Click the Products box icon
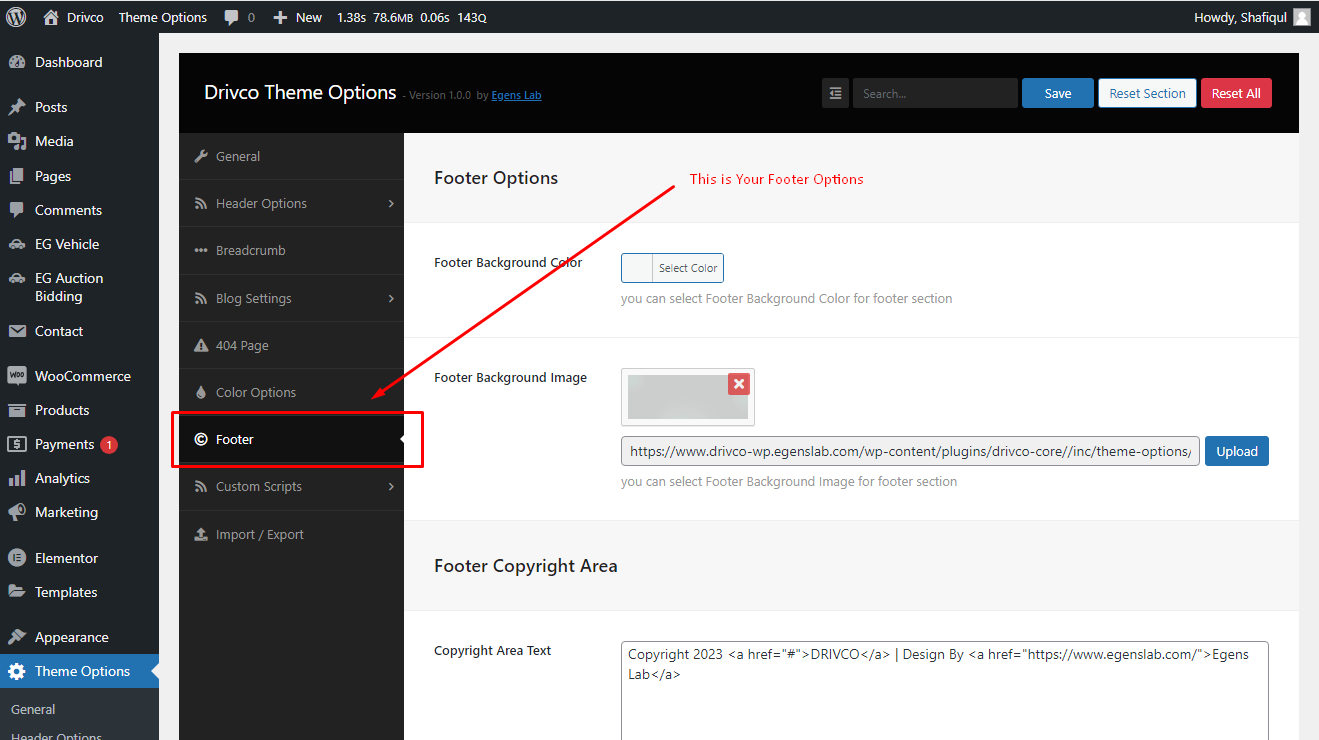This screenshot has width=1319, height=740. [16, 410]
